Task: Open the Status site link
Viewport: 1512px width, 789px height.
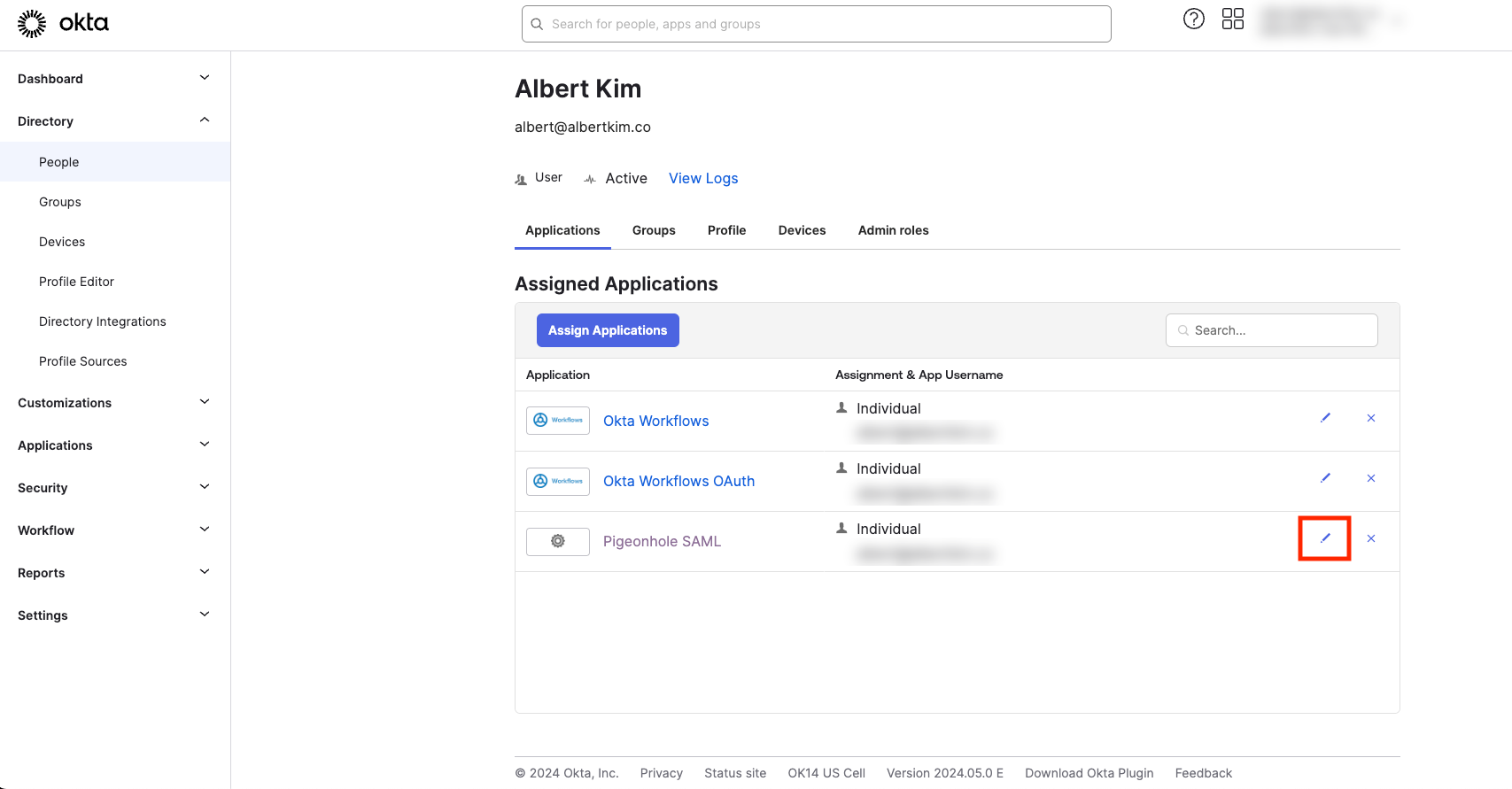Action: 735,773
